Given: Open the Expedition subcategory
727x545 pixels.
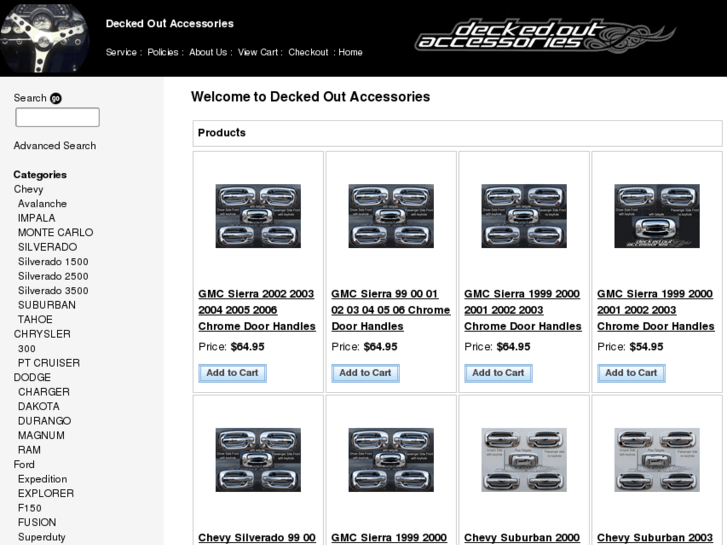Looking at the screenshot, I should click(43, 479).
